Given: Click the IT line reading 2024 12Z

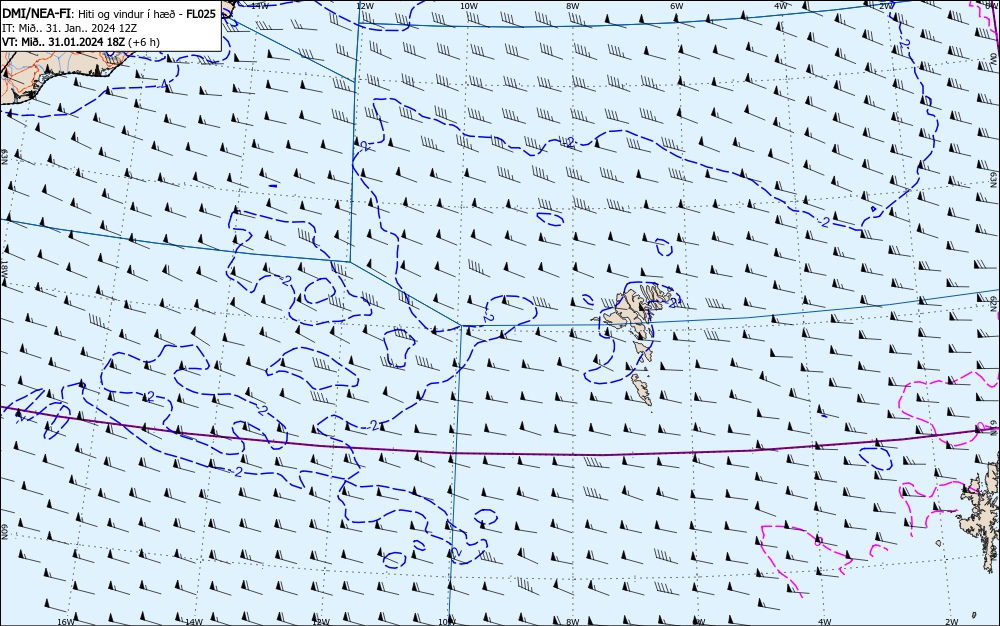Looking at the screenshot, I should coord(70,28).
